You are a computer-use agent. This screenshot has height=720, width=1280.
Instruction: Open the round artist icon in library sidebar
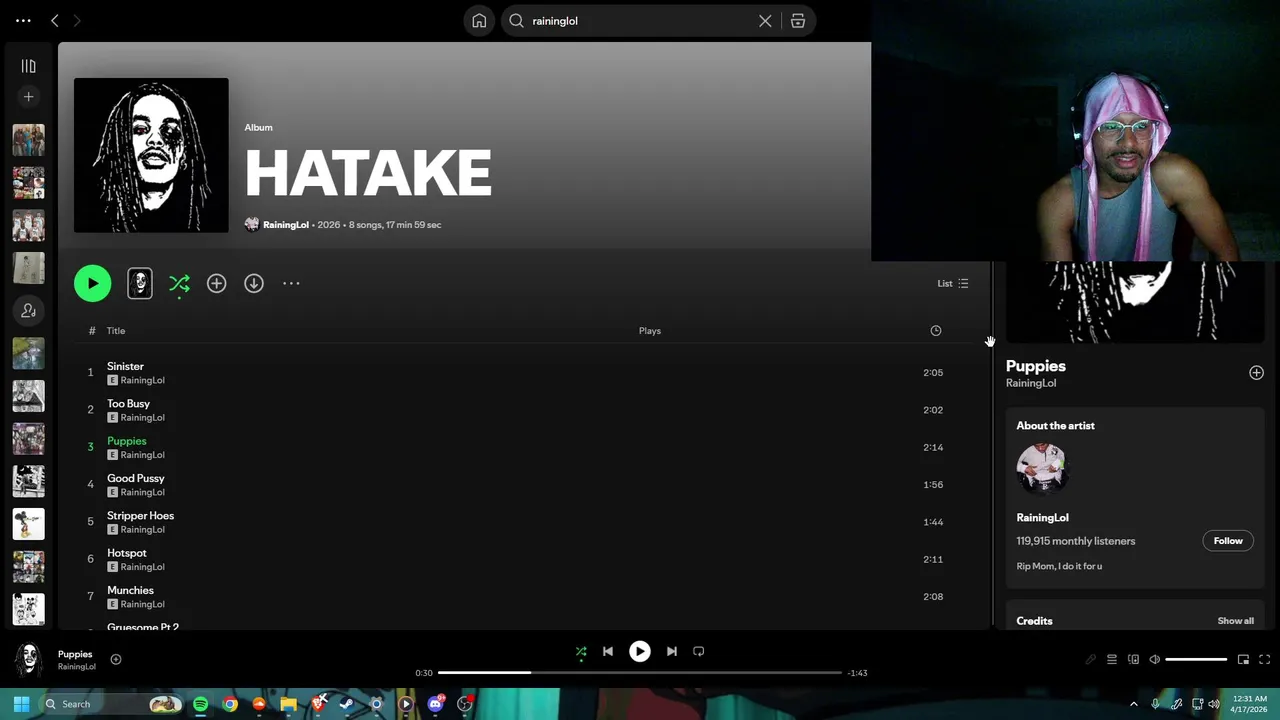28,311
